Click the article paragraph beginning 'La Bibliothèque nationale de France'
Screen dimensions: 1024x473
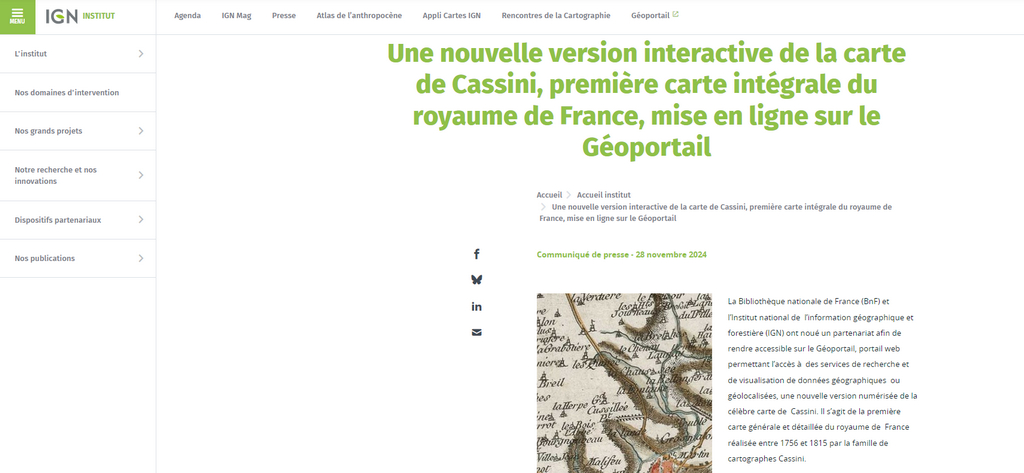pyautogui.click(x=822, y=380)
